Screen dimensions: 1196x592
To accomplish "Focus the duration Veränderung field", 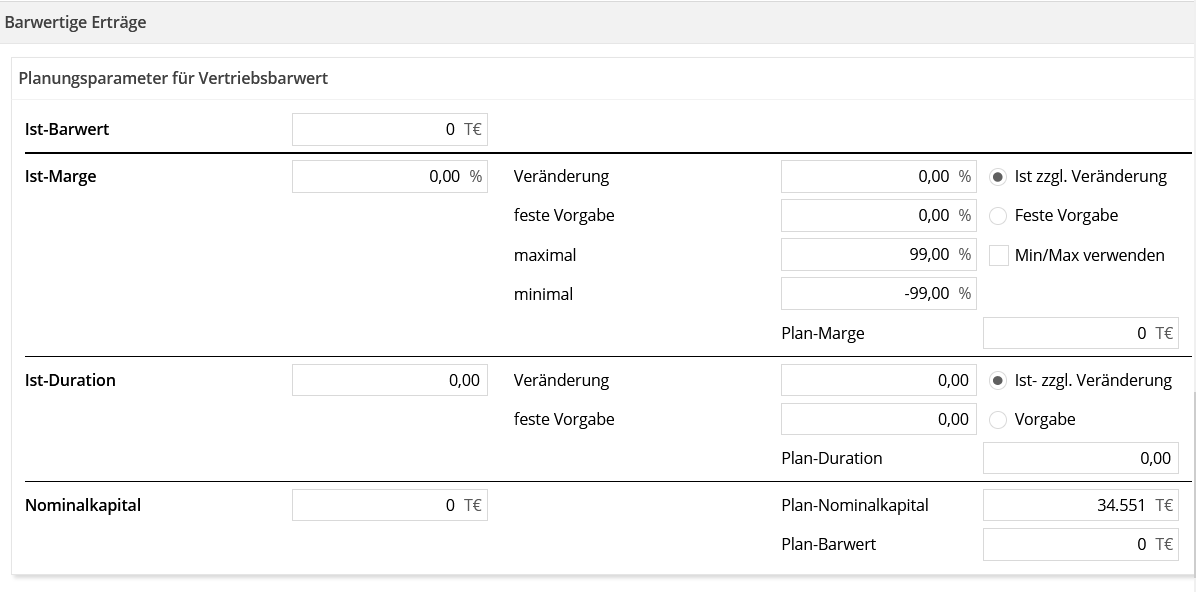I will (879, 380).
